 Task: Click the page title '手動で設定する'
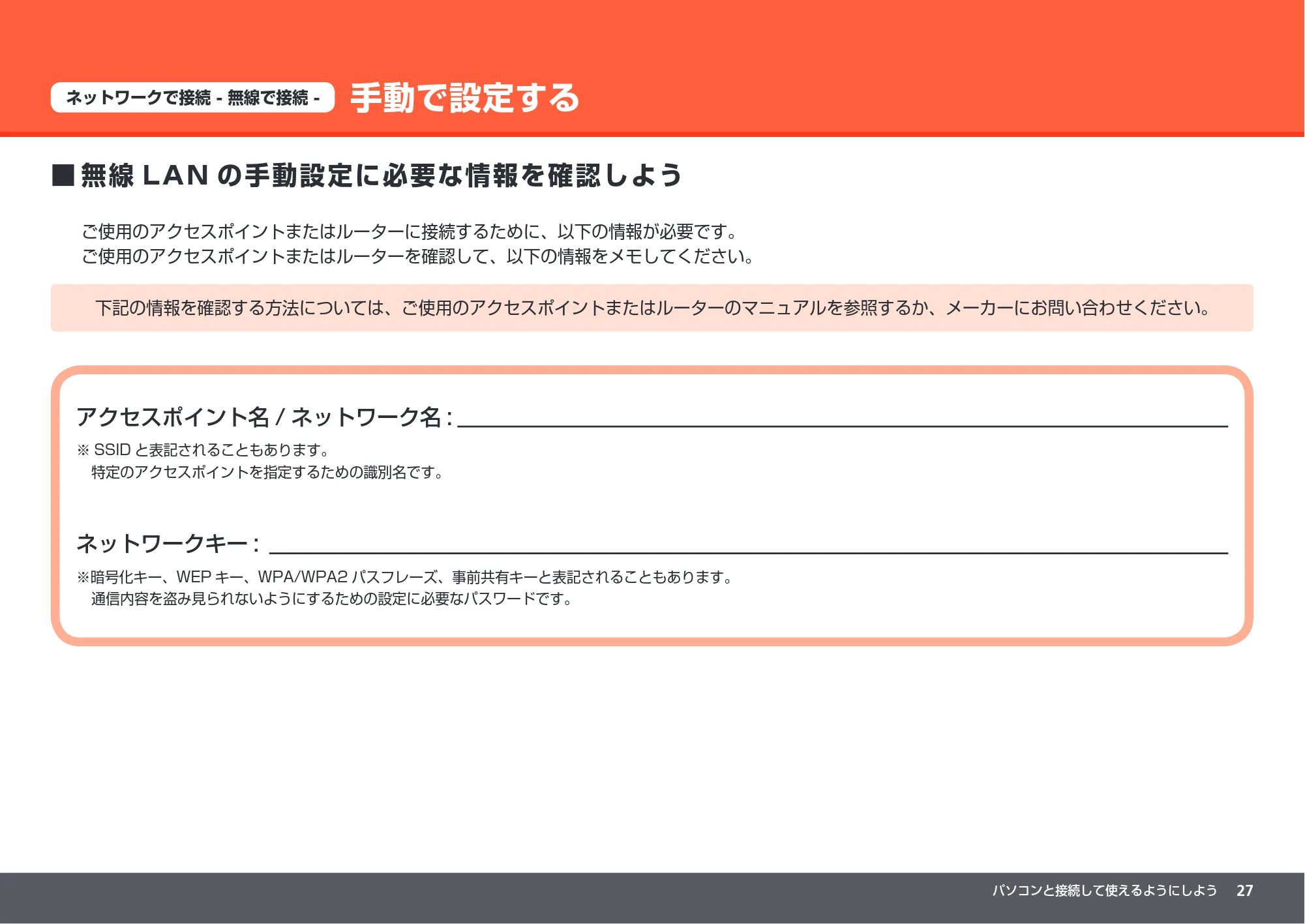coord(464,98)
